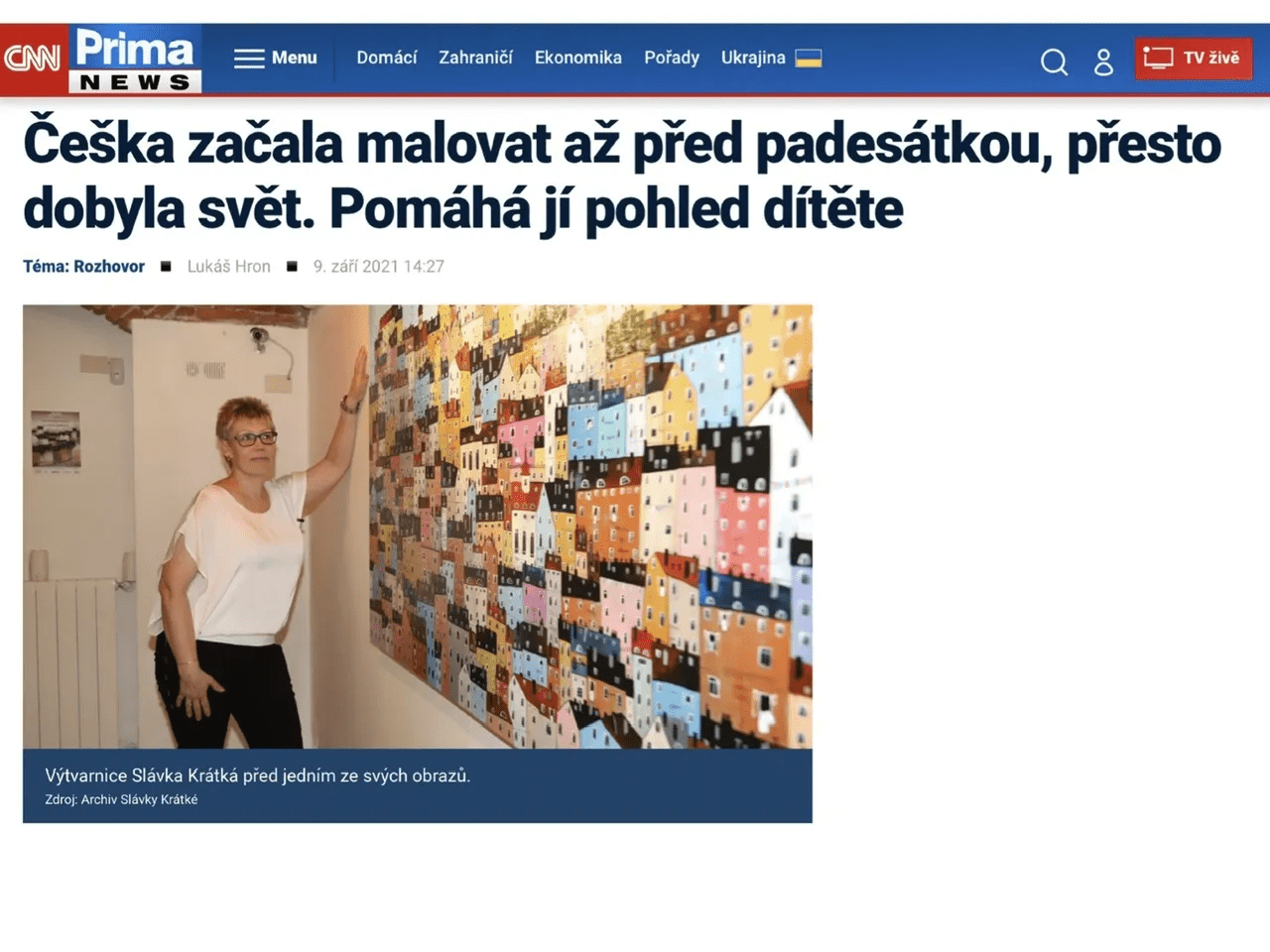Click the Prima NEWS logo
Image resolution: width=1270 pixels, height=952 pixels.
point(135,59)
